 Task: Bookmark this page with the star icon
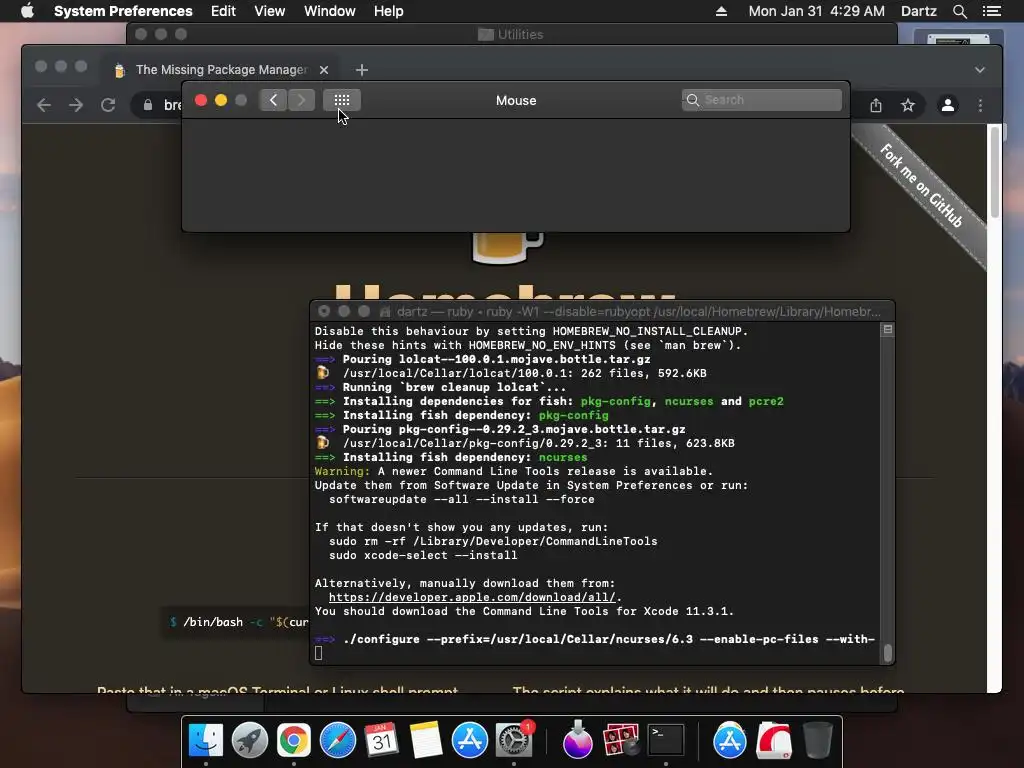pyautogui.click(x=908, y=105)
